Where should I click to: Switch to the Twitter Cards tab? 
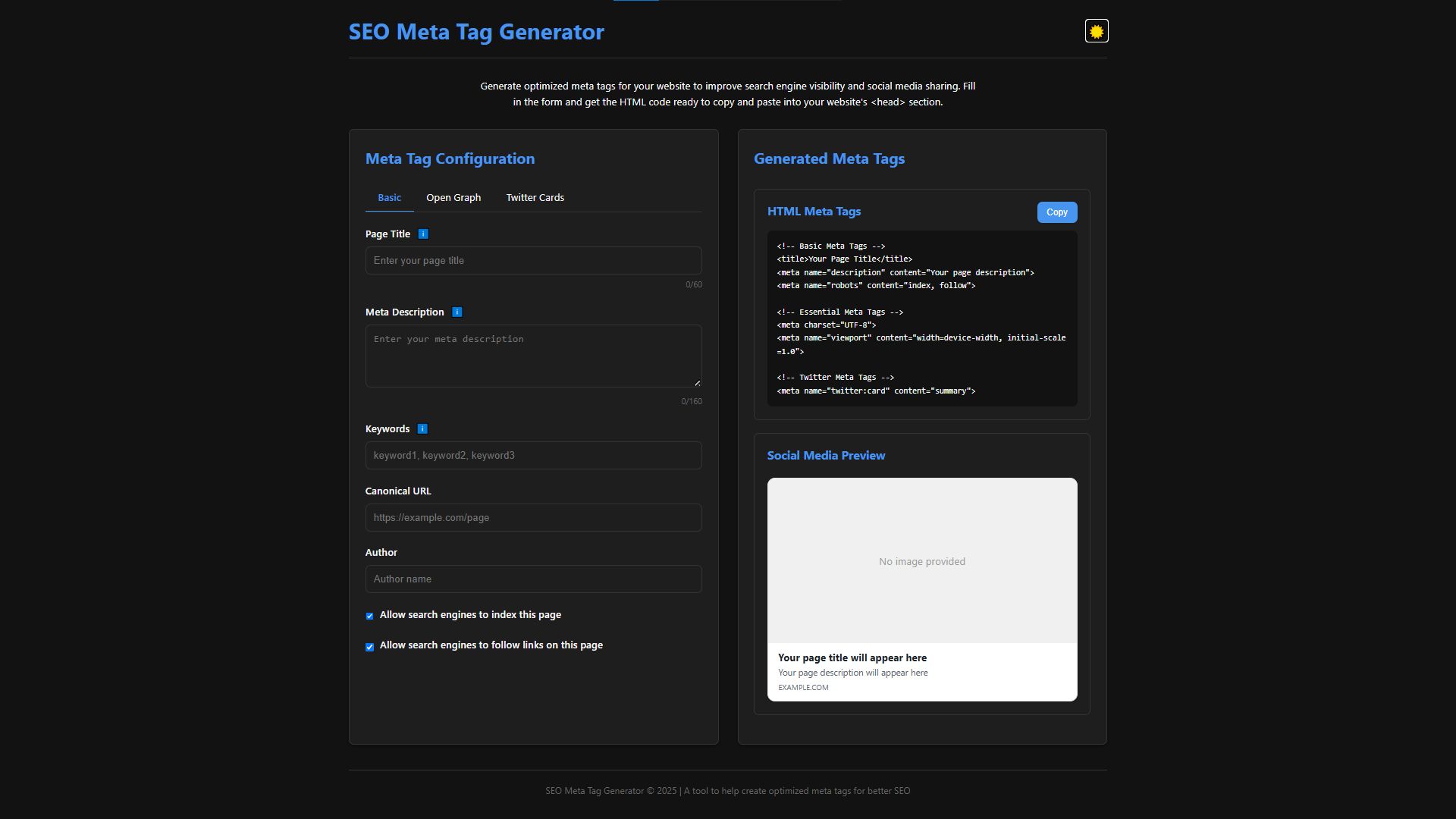point(535,198)
